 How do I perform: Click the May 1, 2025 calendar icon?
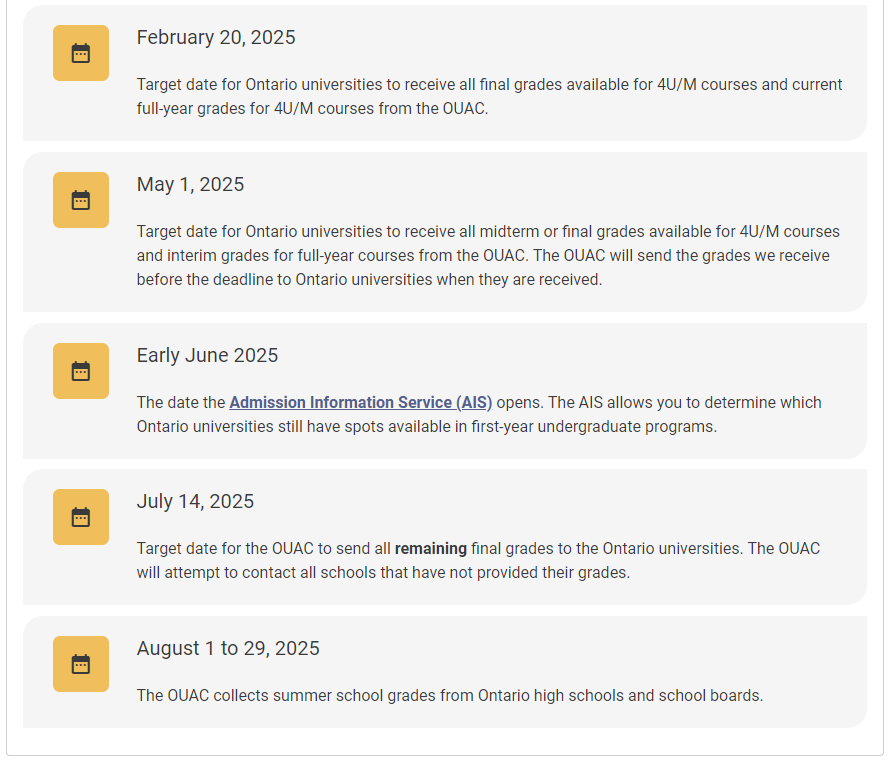80,200
